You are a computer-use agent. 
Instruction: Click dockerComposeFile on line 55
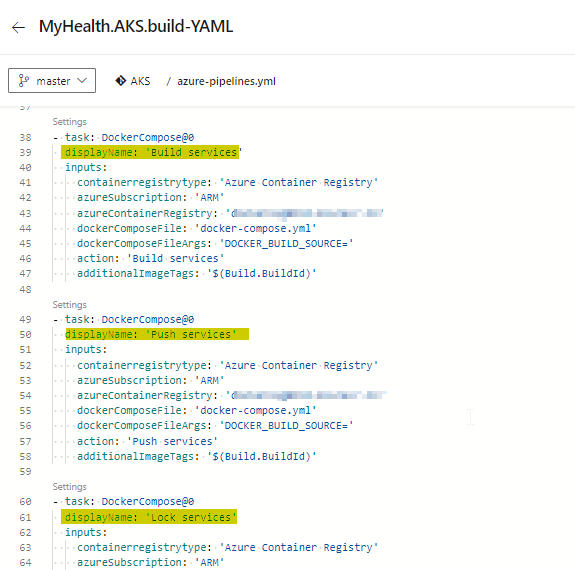[x=197, y=410]
